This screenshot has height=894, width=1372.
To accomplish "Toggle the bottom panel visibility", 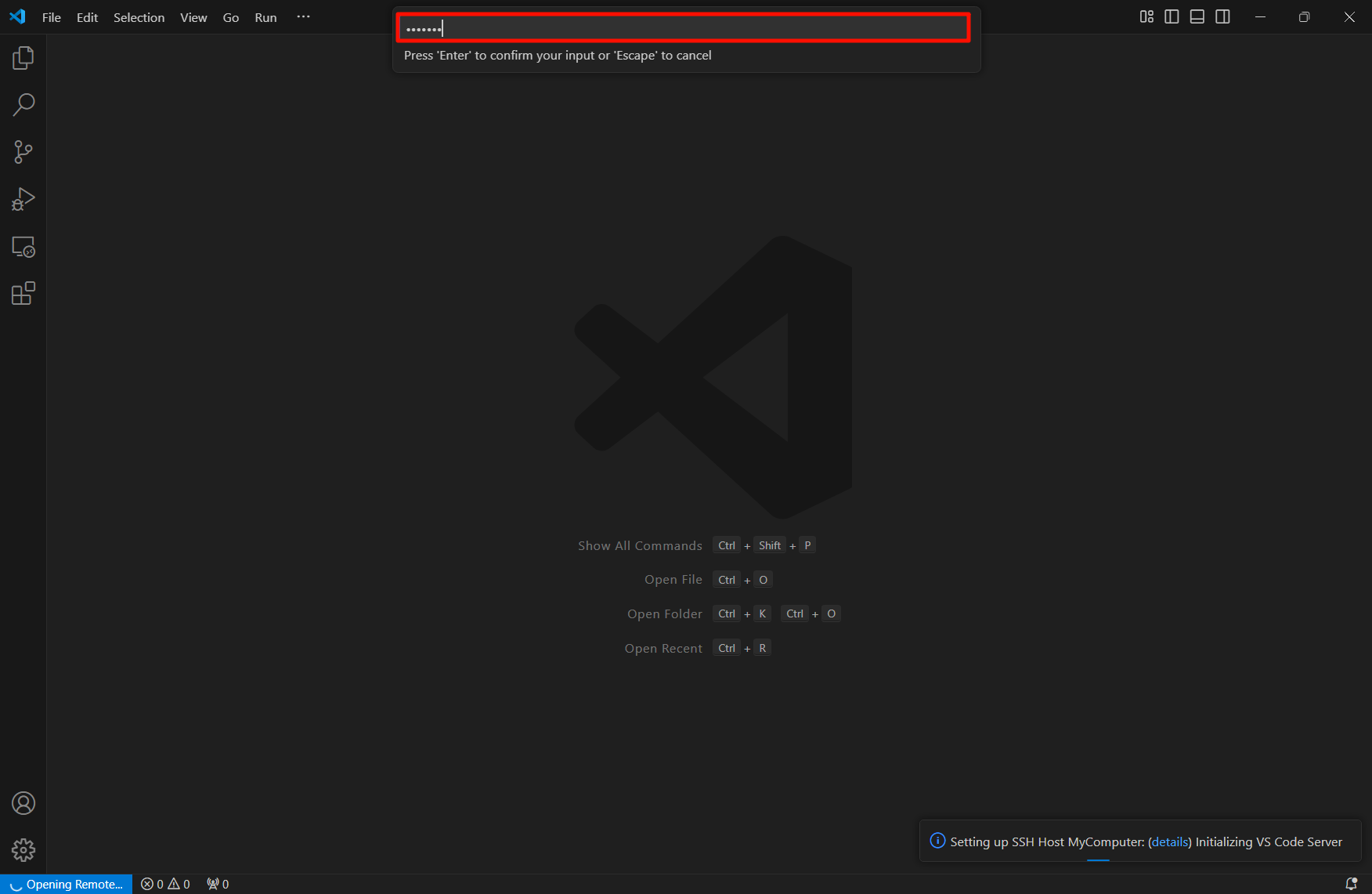I will 1197,17.
